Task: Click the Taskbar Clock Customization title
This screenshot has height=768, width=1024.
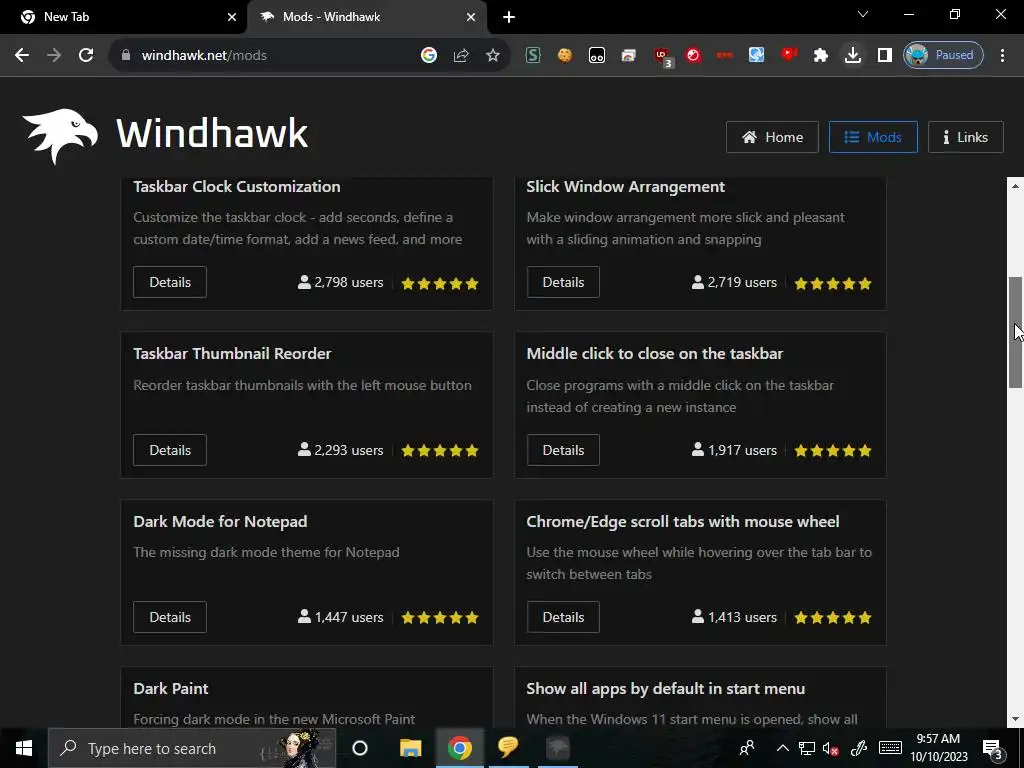Action: [236, 187]
